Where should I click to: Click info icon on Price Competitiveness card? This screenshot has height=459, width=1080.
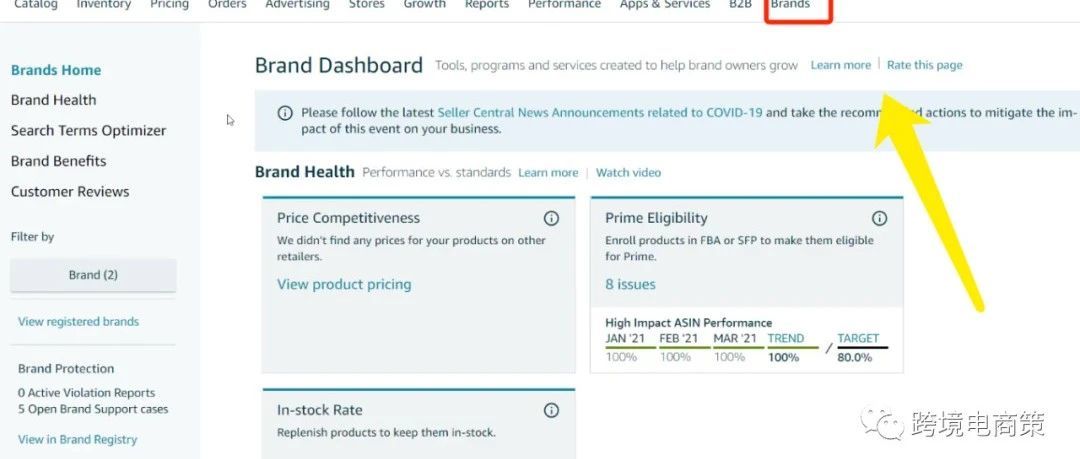pyautogui.click(x=551, y=218)
